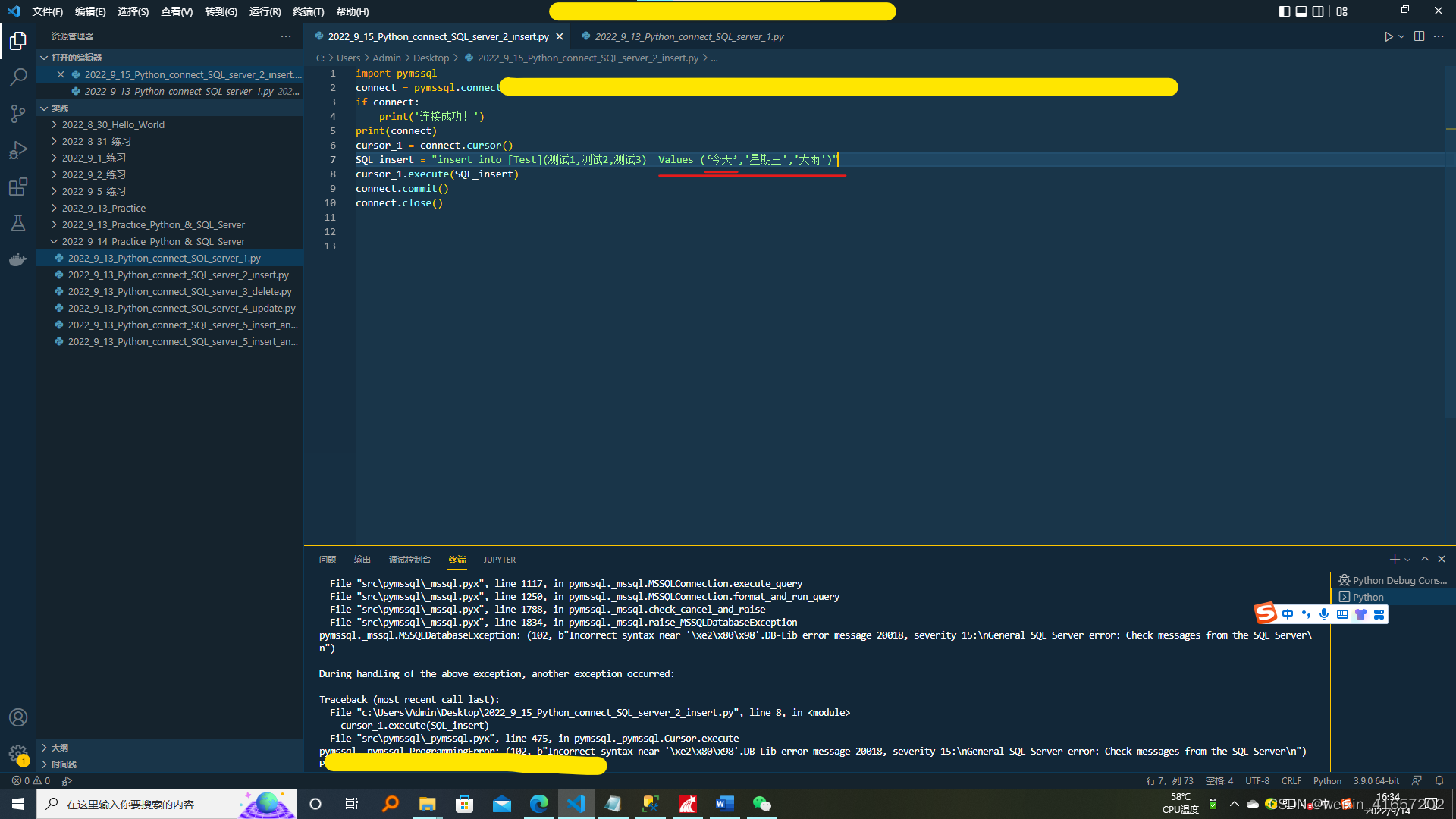Click the Python language mode in status bar
The image size is (1456, 819).
point(1327,780)
